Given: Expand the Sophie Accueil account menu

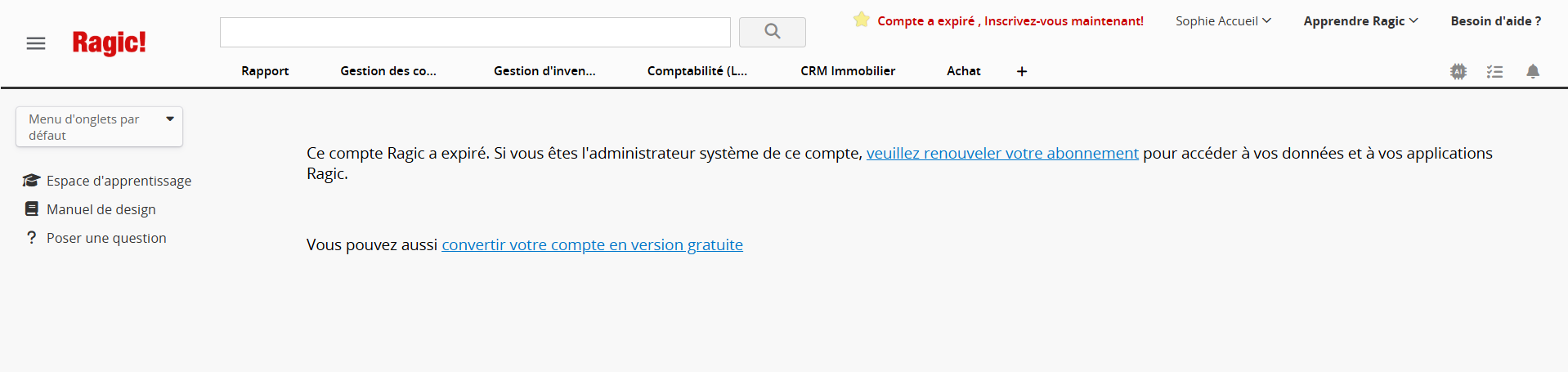Looking at the screenshot, I should coord(1223,20).
